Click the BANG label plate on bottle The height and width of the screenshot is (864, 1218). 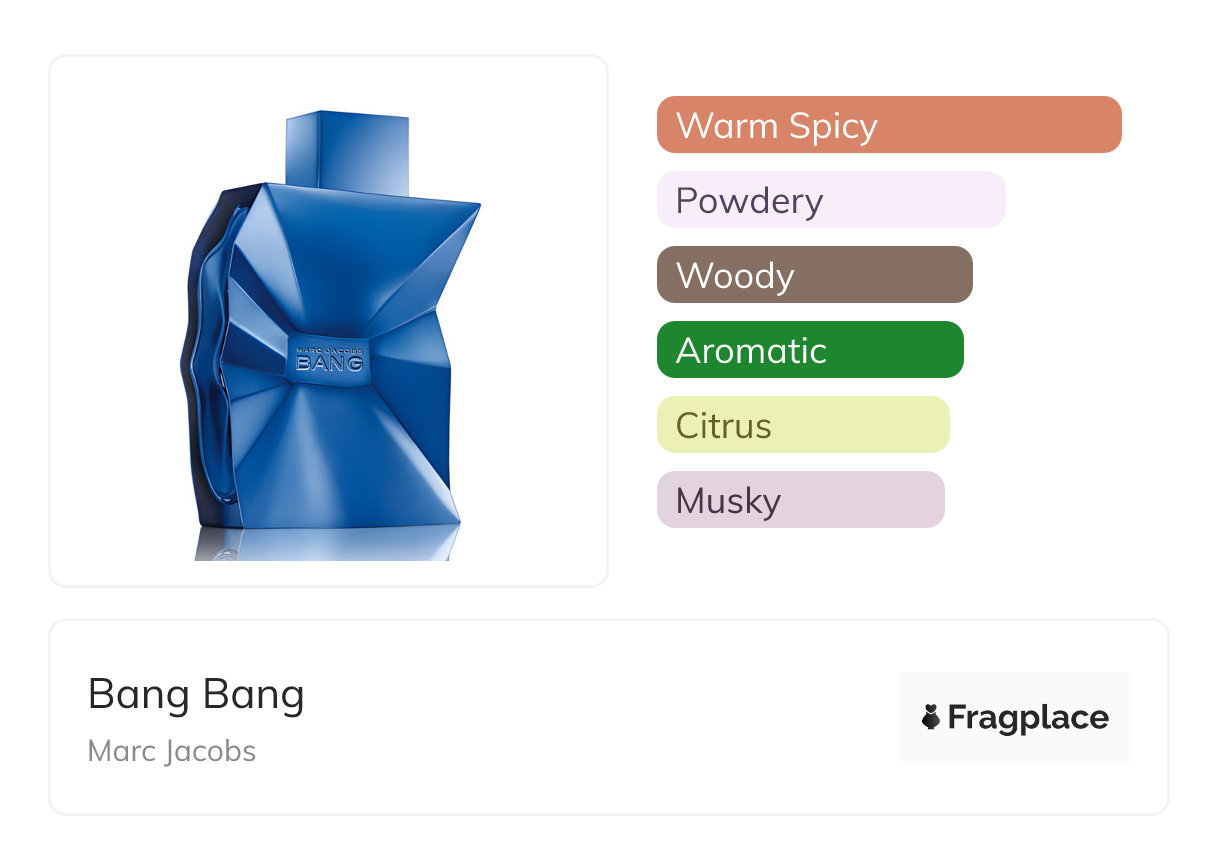pyautogui.click(x=330, y=361)
